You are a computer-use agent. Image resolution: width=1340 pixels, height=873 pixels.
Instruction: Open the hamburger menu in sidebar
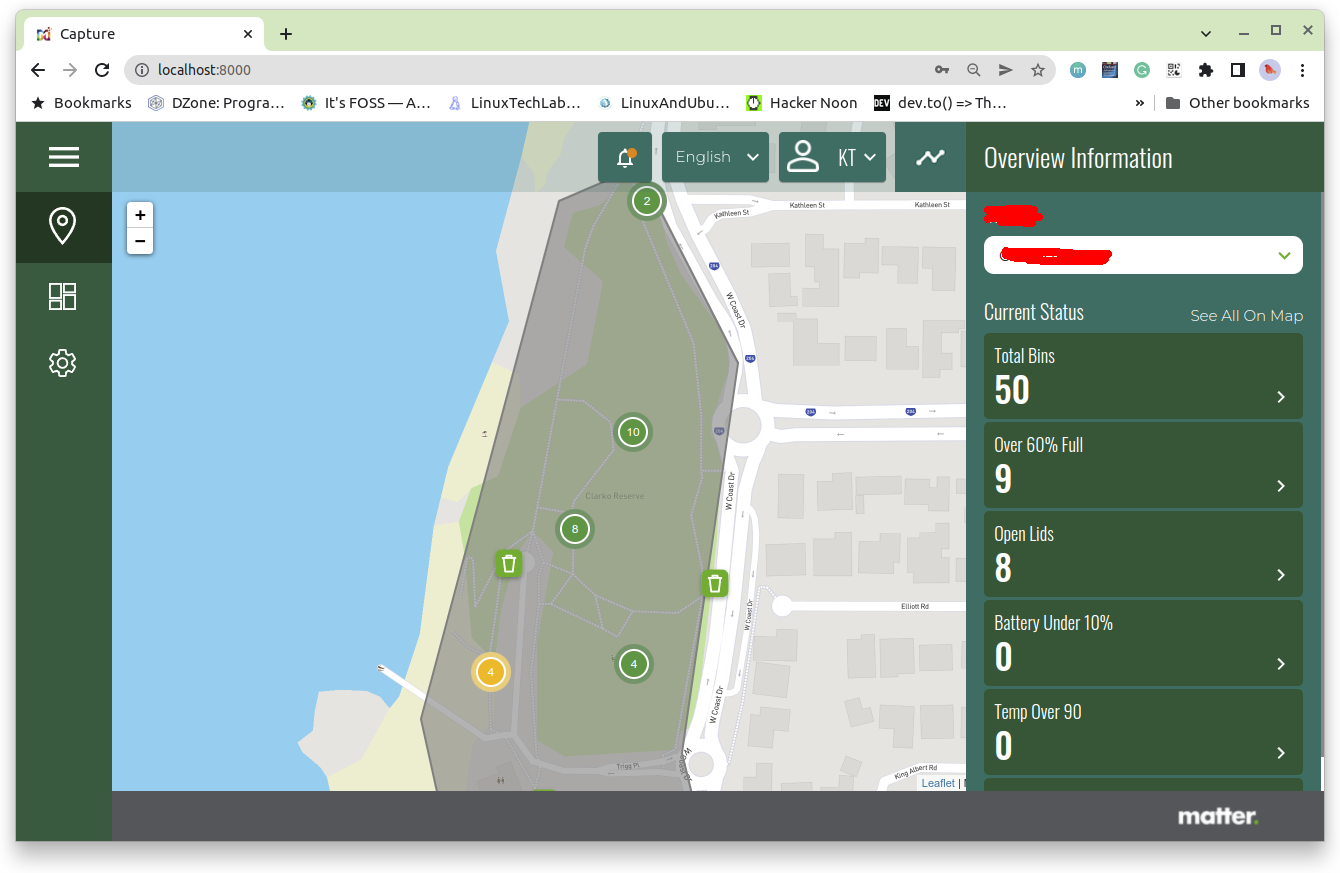coord(63,157)
